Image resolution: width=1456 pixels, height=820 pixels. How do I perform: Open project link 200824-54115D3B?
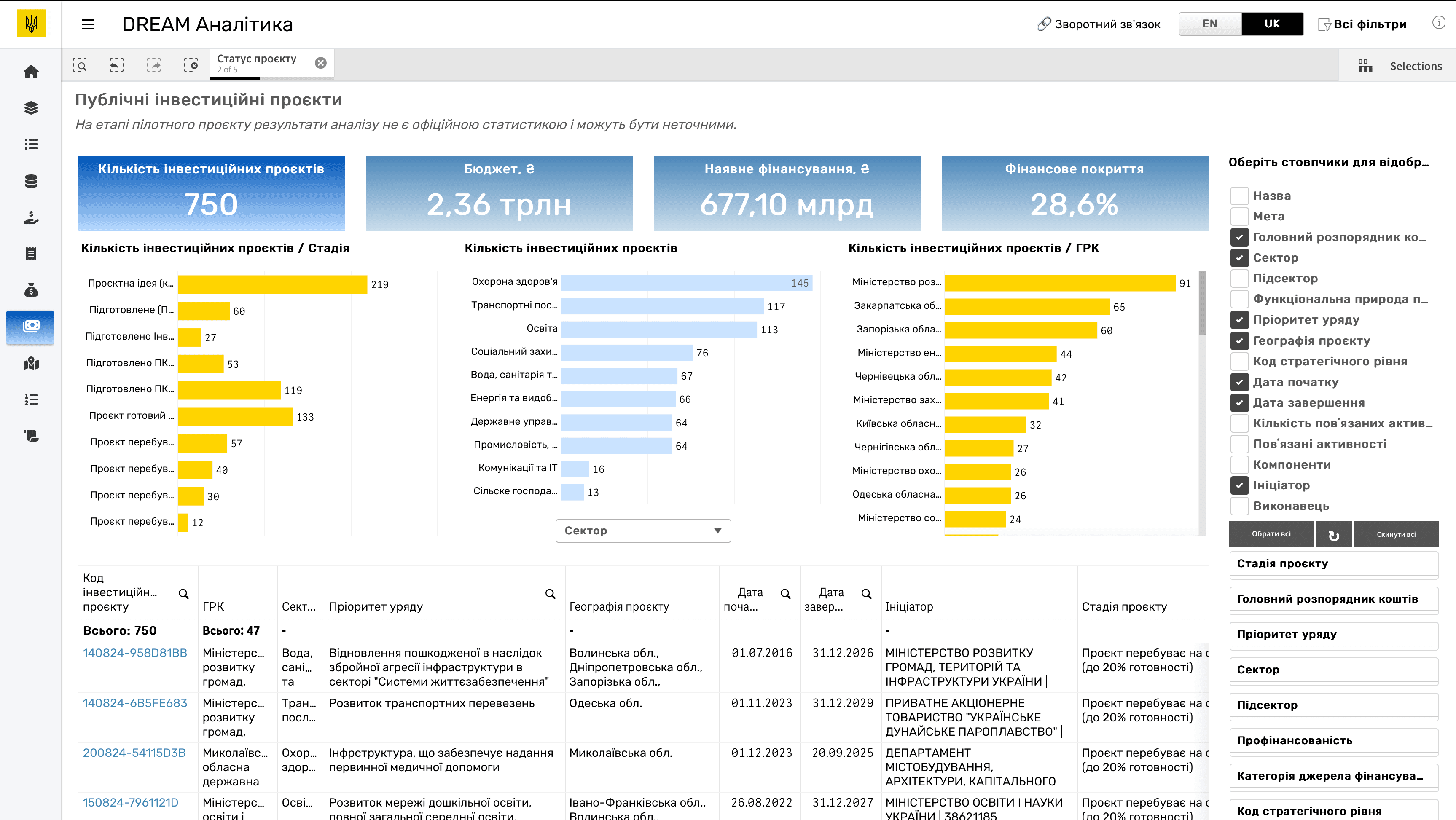point(134,753)
